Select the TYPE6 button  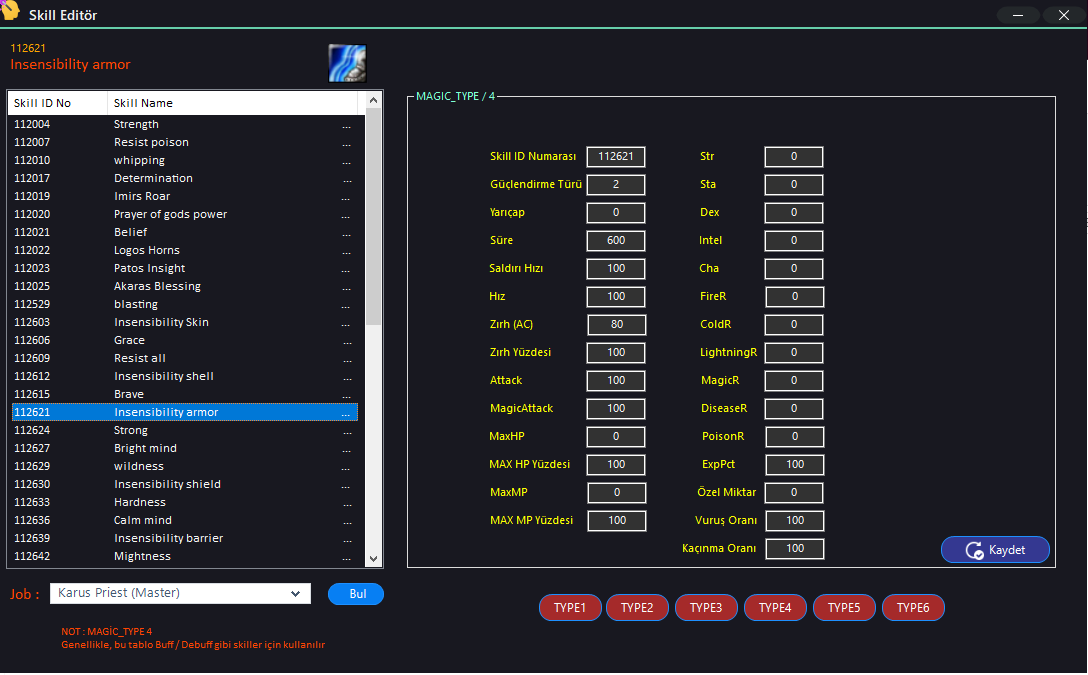914,608
